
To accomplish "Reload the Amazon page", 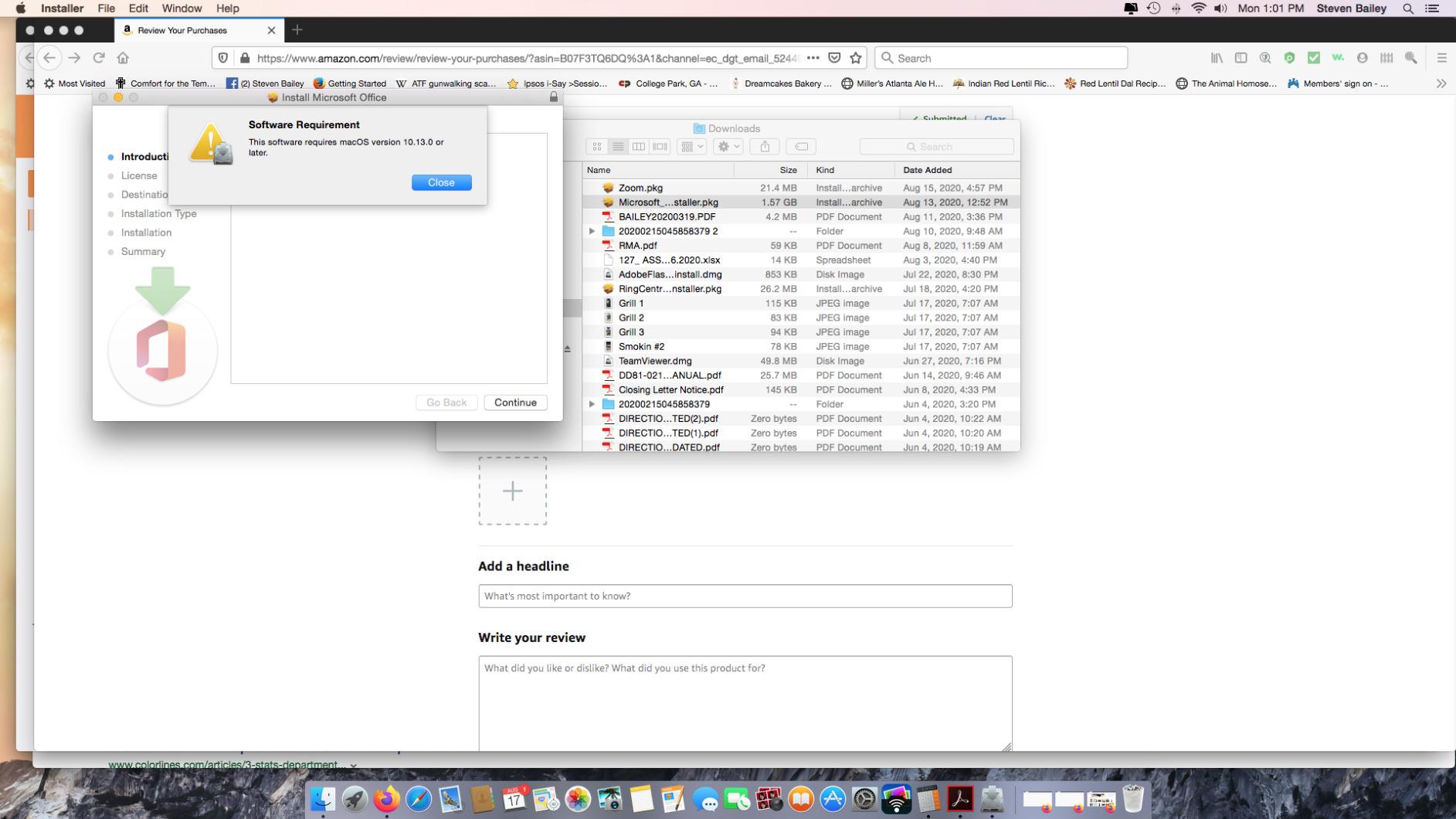I will [x=99, y=58].
